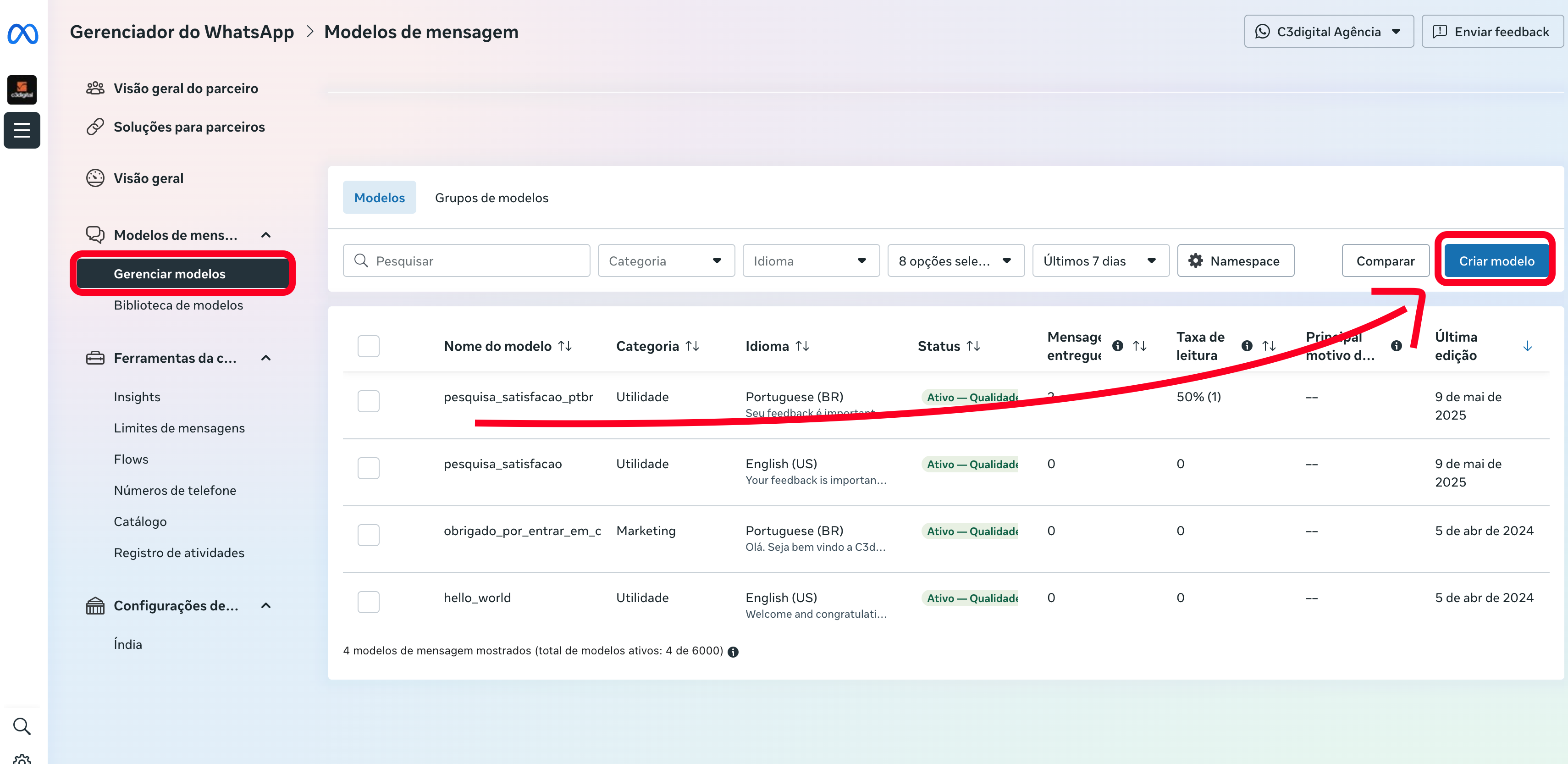This screenshot has height=764, width=1568.
Task: Select the Modelos tab
Action: [379, 197]
